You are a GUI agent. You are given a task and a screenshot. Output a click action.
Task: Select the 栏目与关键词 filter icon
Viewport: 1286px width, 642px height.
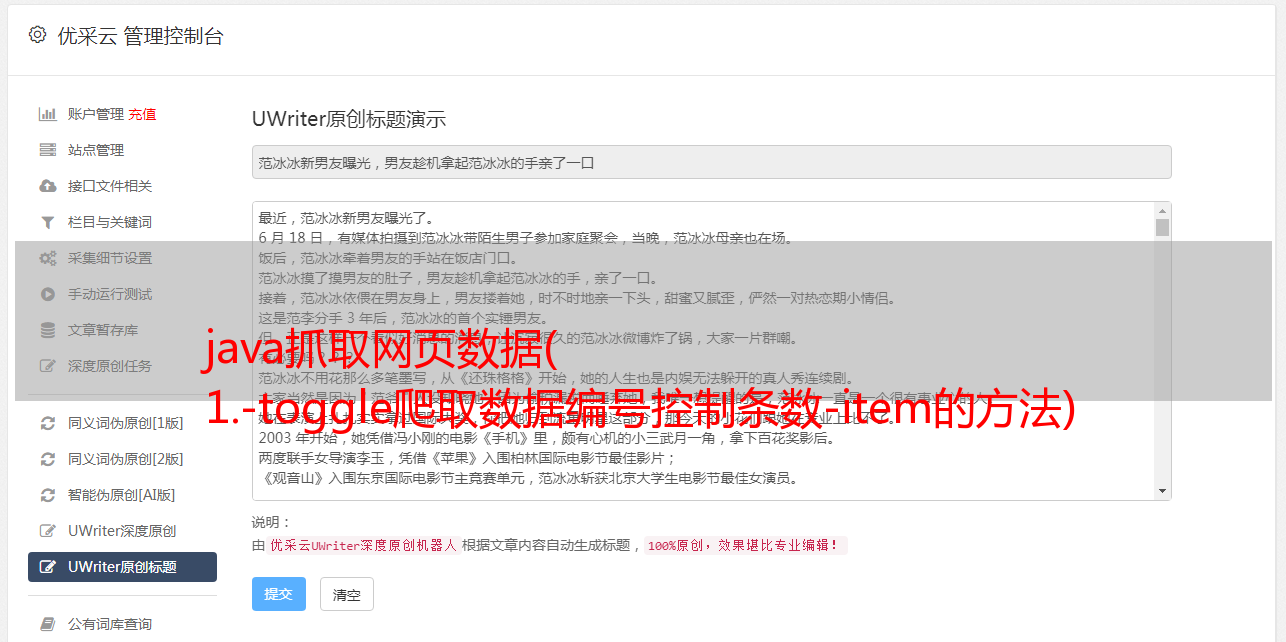click(x=47, y=222)
